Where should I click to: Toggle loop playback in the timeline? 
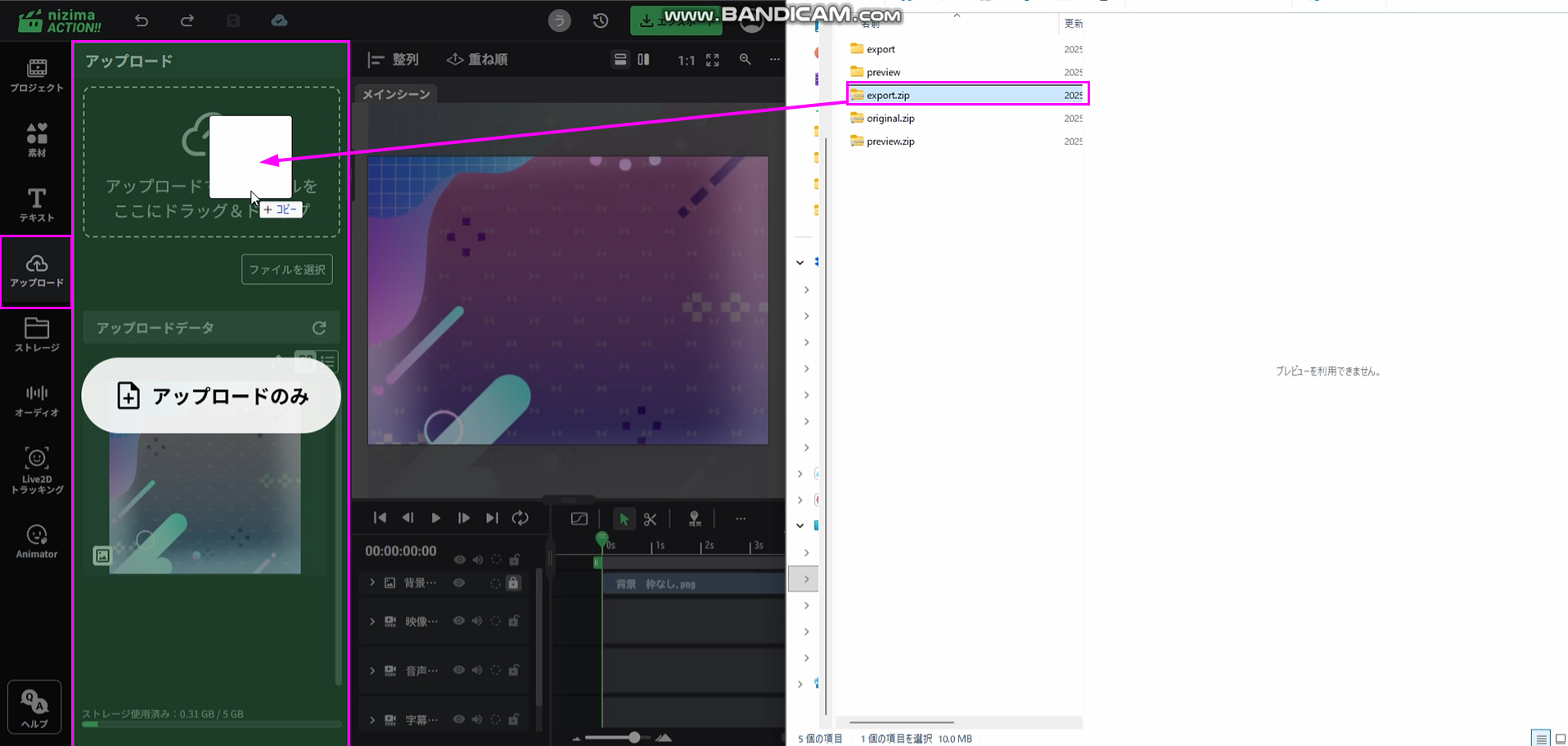(520, 518)
